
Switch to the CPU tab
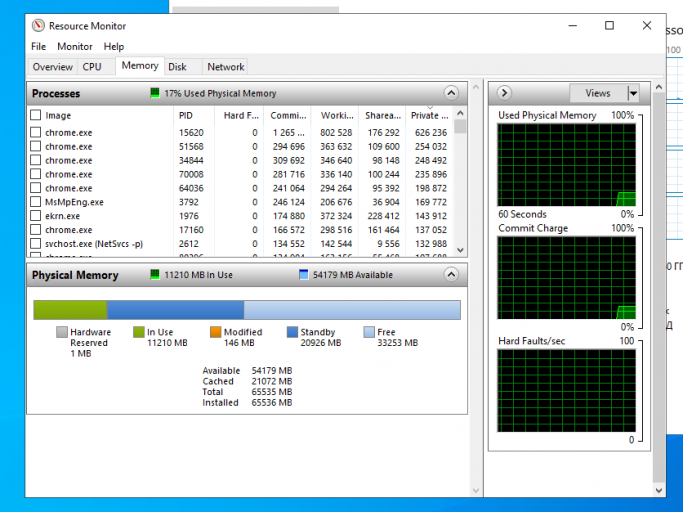click(x=92, y=67)
